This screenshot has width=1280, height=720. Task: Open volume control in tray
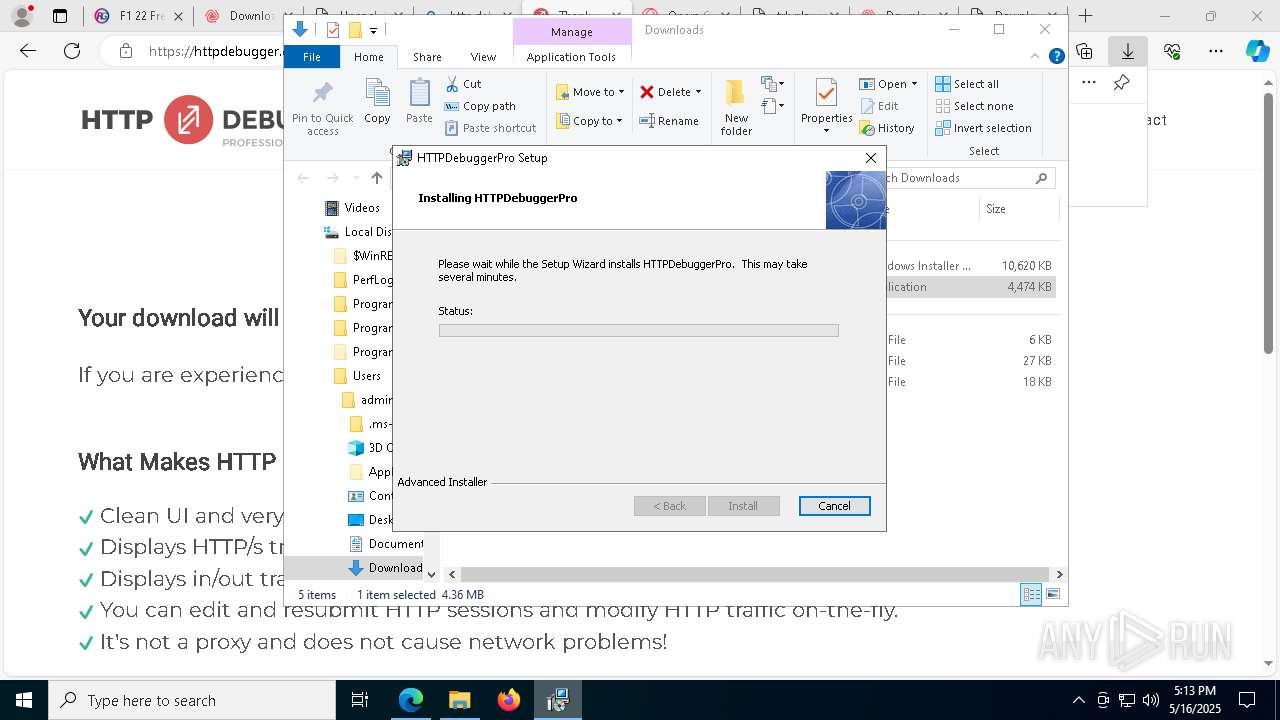click(1151, 700)
